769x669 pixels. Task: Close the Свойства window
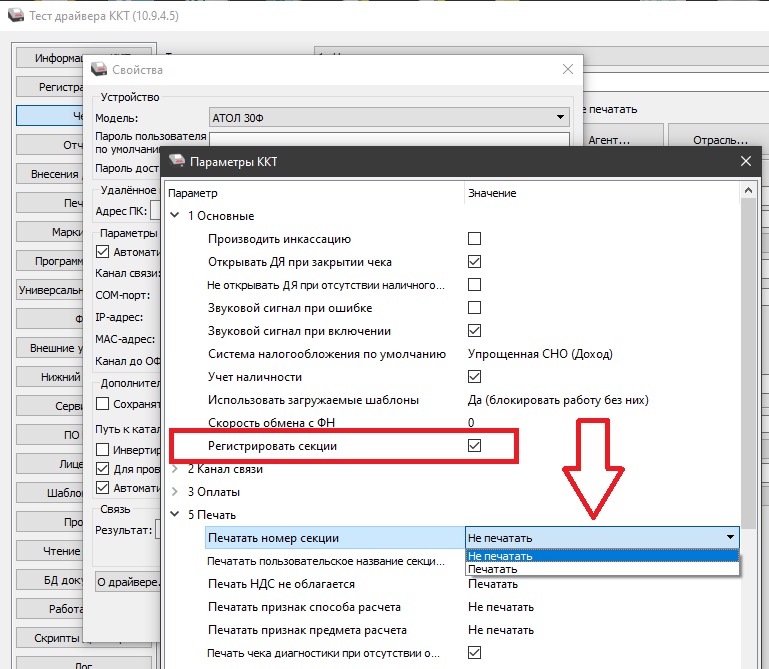pos(568,70)
